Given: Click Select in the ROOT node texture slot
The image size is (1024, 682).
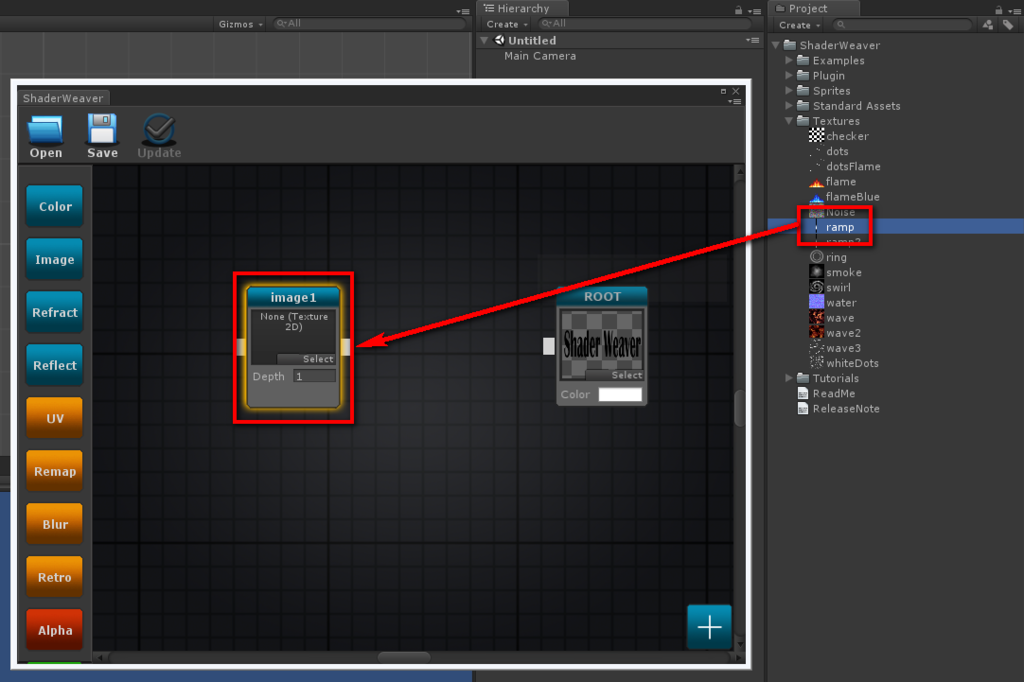Looking at the screenshot, I should (615, 375).
